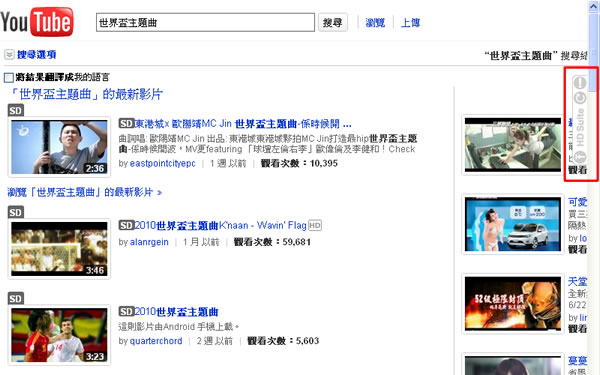
Task: Click the HD Suite refresh icon
Action: pyautogui.click(x=580, y=98)
